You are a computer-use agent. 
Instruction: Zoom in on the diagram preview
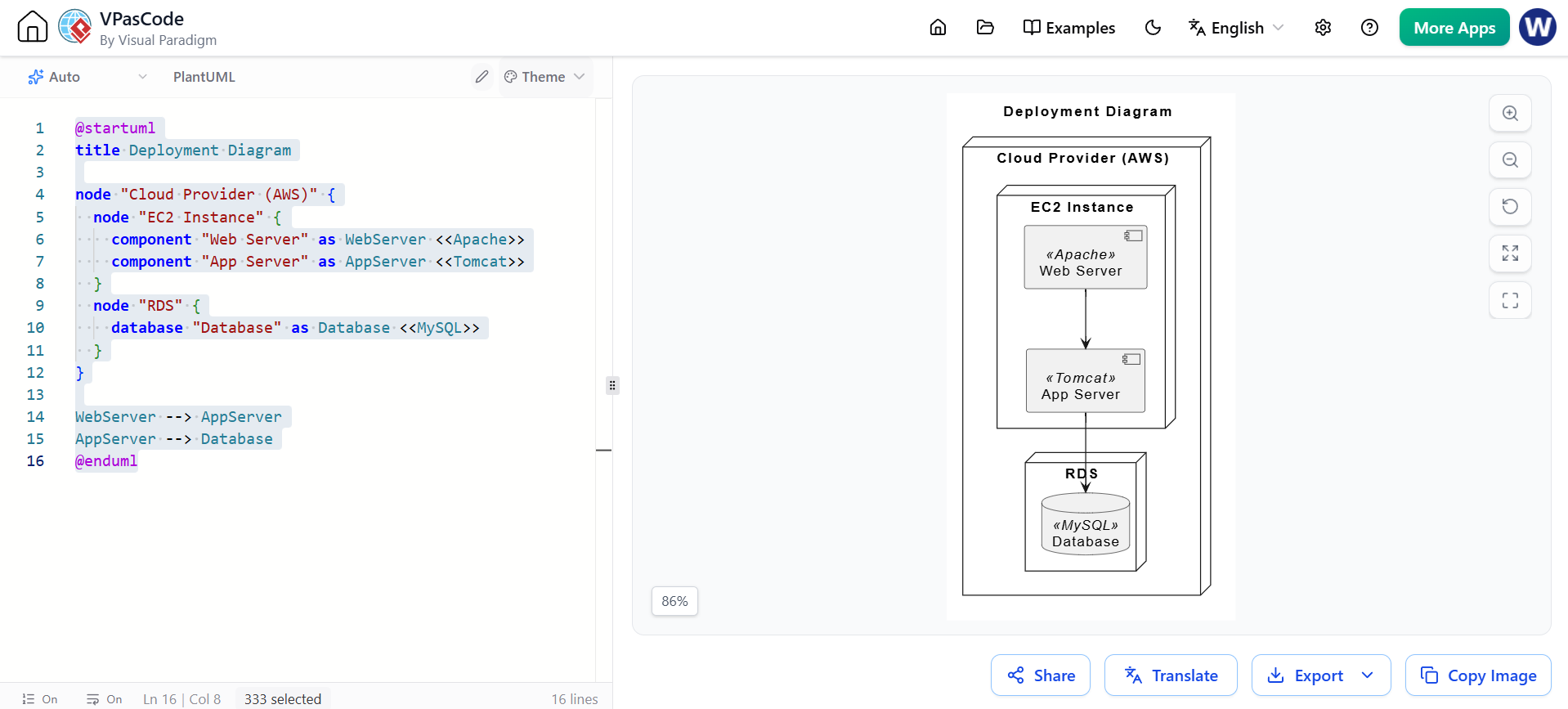(1510, 114)
